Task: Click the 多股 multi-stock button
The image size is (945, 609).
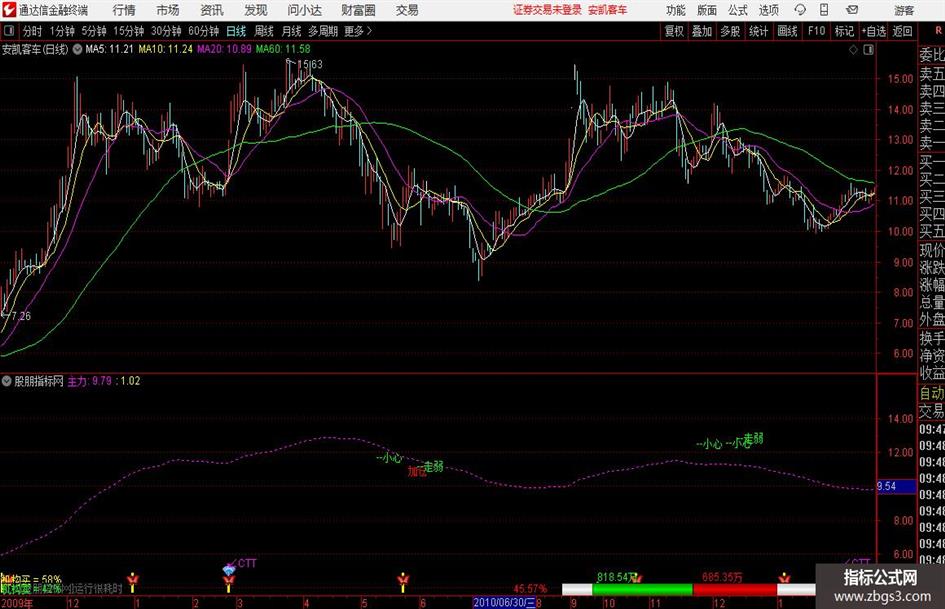Action: [x=730, y=31]
